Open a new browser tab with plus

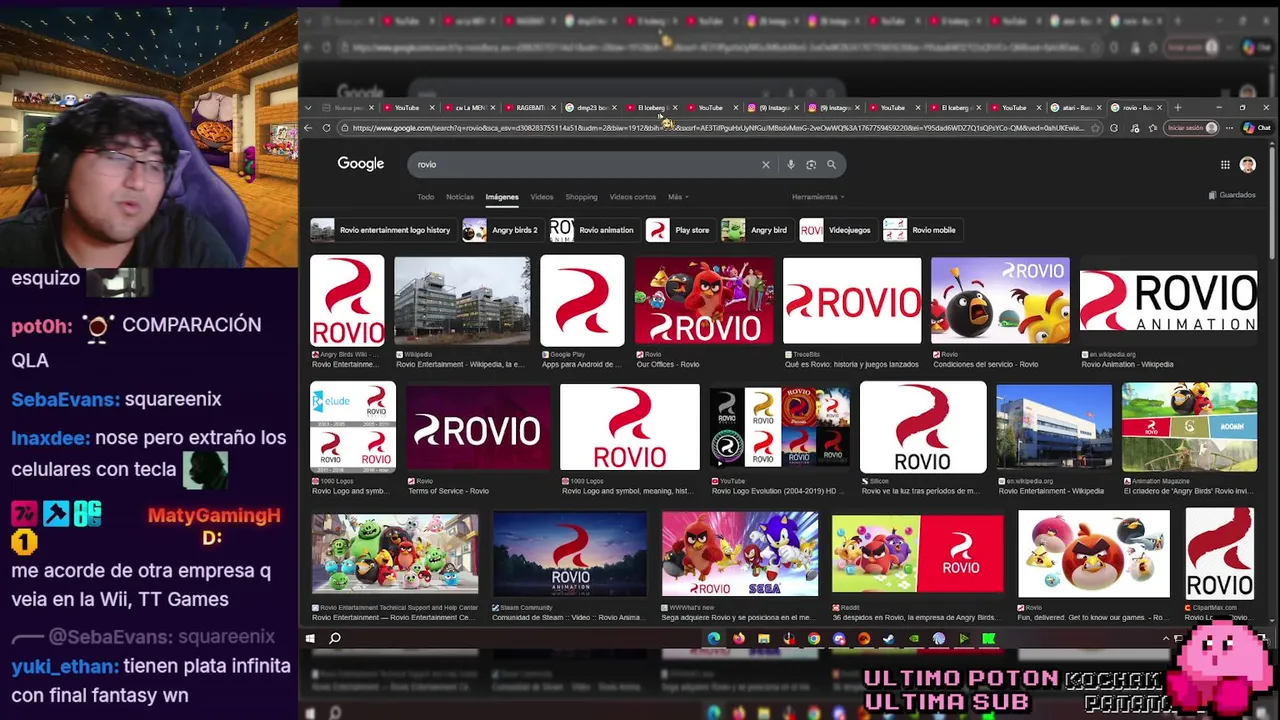tap(1178, 107)
